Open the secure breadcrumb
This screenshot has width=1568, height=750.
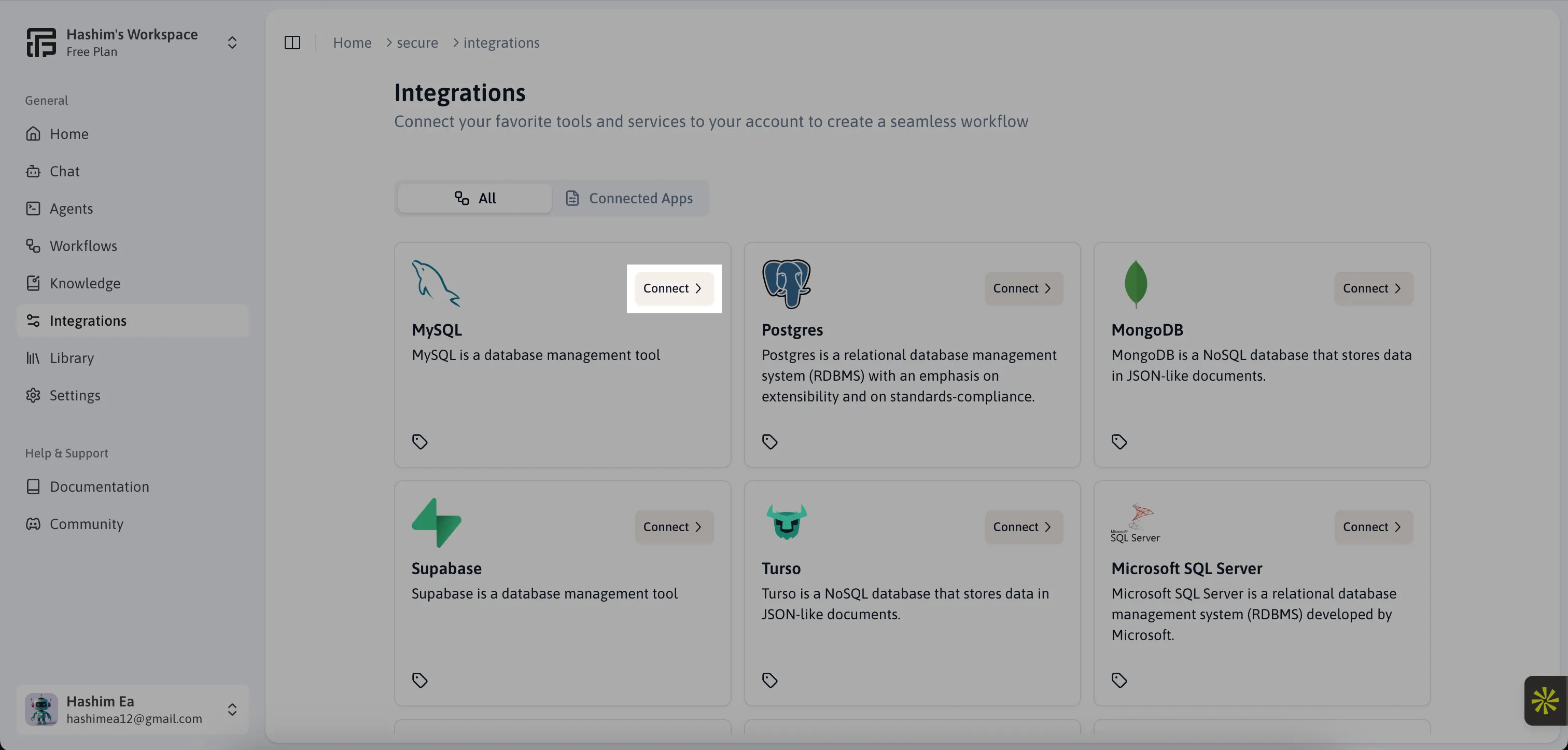(417, 43)
